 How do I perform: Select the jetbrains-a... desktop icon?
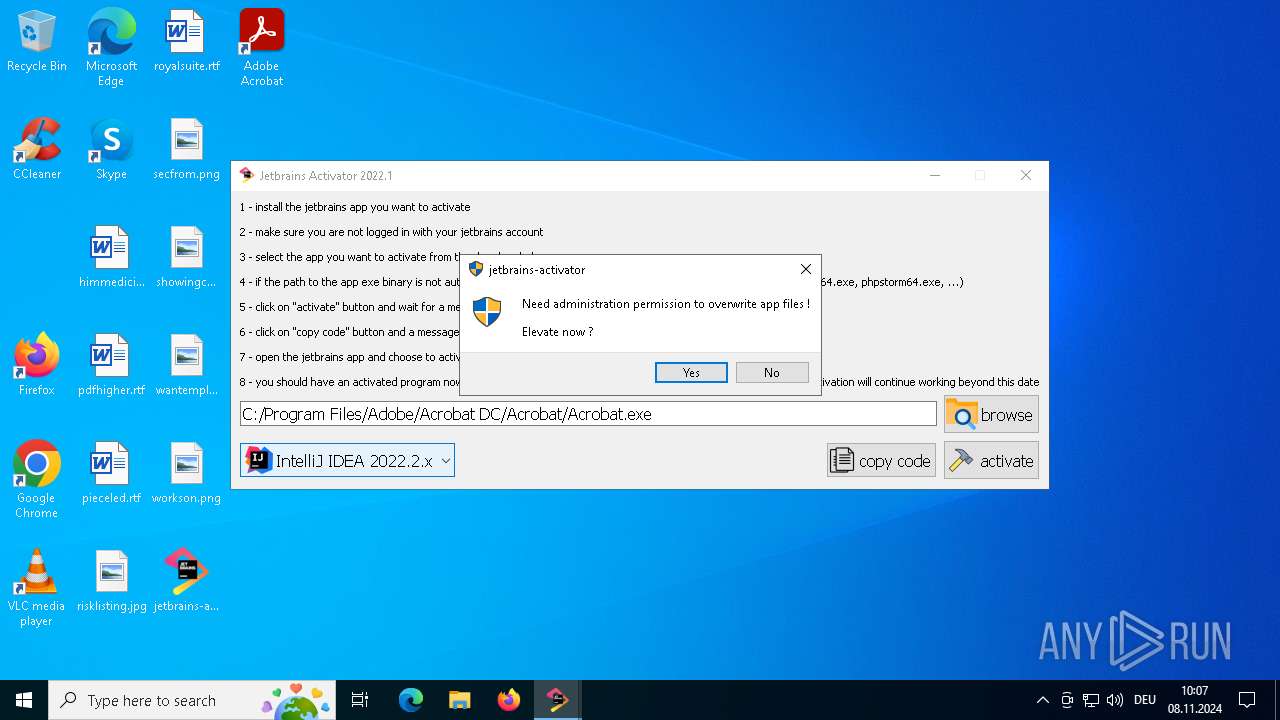(x=187, y=582)
